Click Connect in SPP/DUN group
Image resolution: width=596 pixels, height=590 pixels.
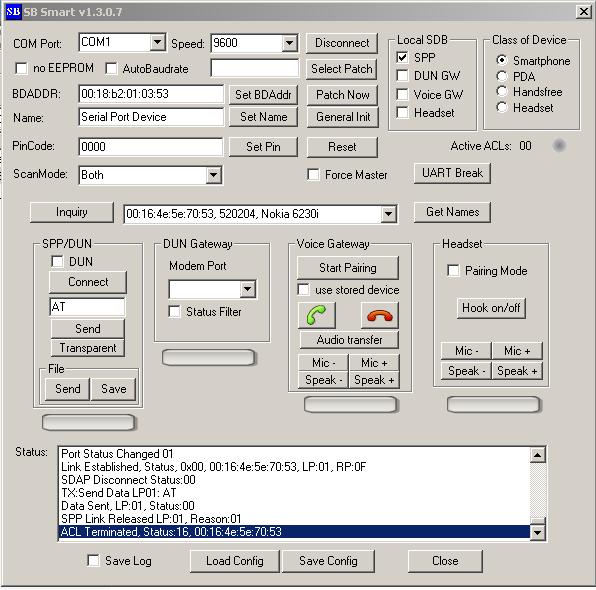pyautogui.click(x=88, y=282)
